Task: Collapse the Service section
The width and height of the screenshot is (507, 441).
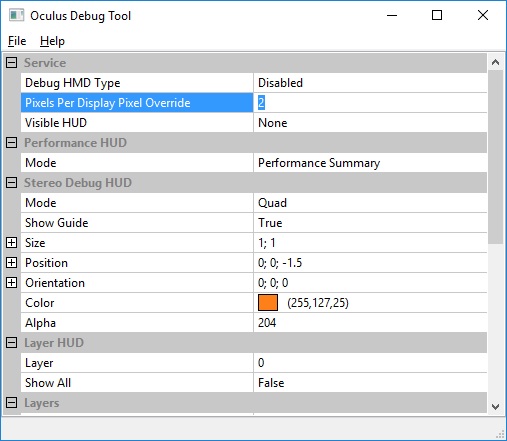Action: [x=12, y=63]
